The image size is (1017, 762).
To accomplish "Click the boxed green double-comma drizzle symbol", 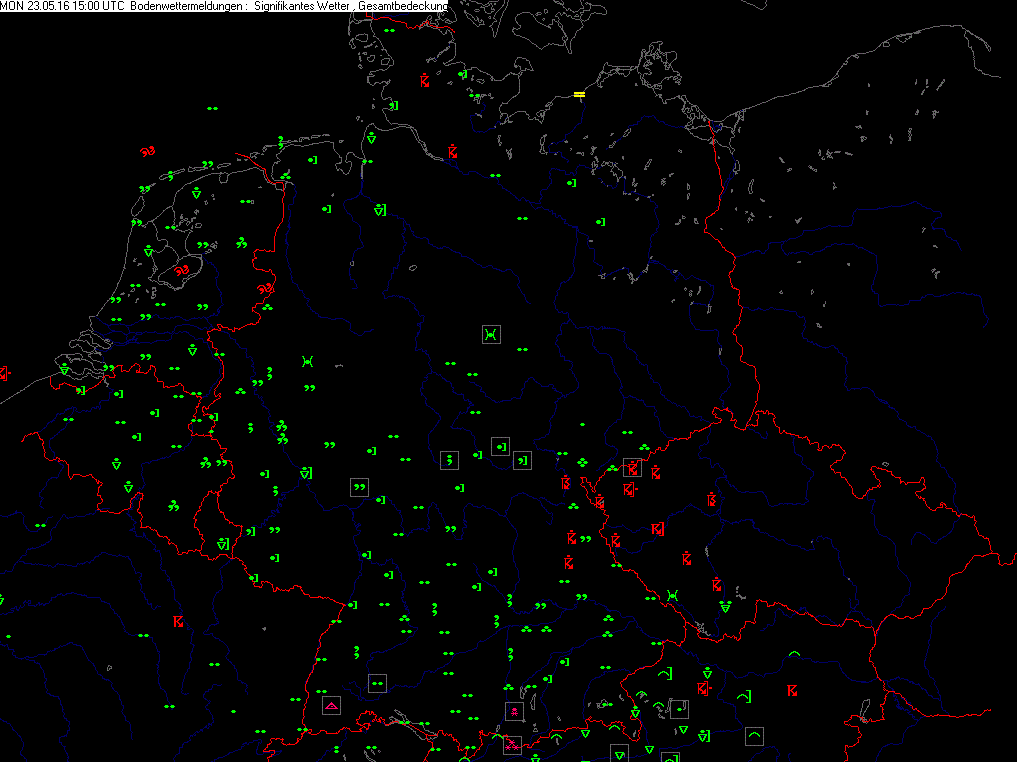I will (359, 487).
